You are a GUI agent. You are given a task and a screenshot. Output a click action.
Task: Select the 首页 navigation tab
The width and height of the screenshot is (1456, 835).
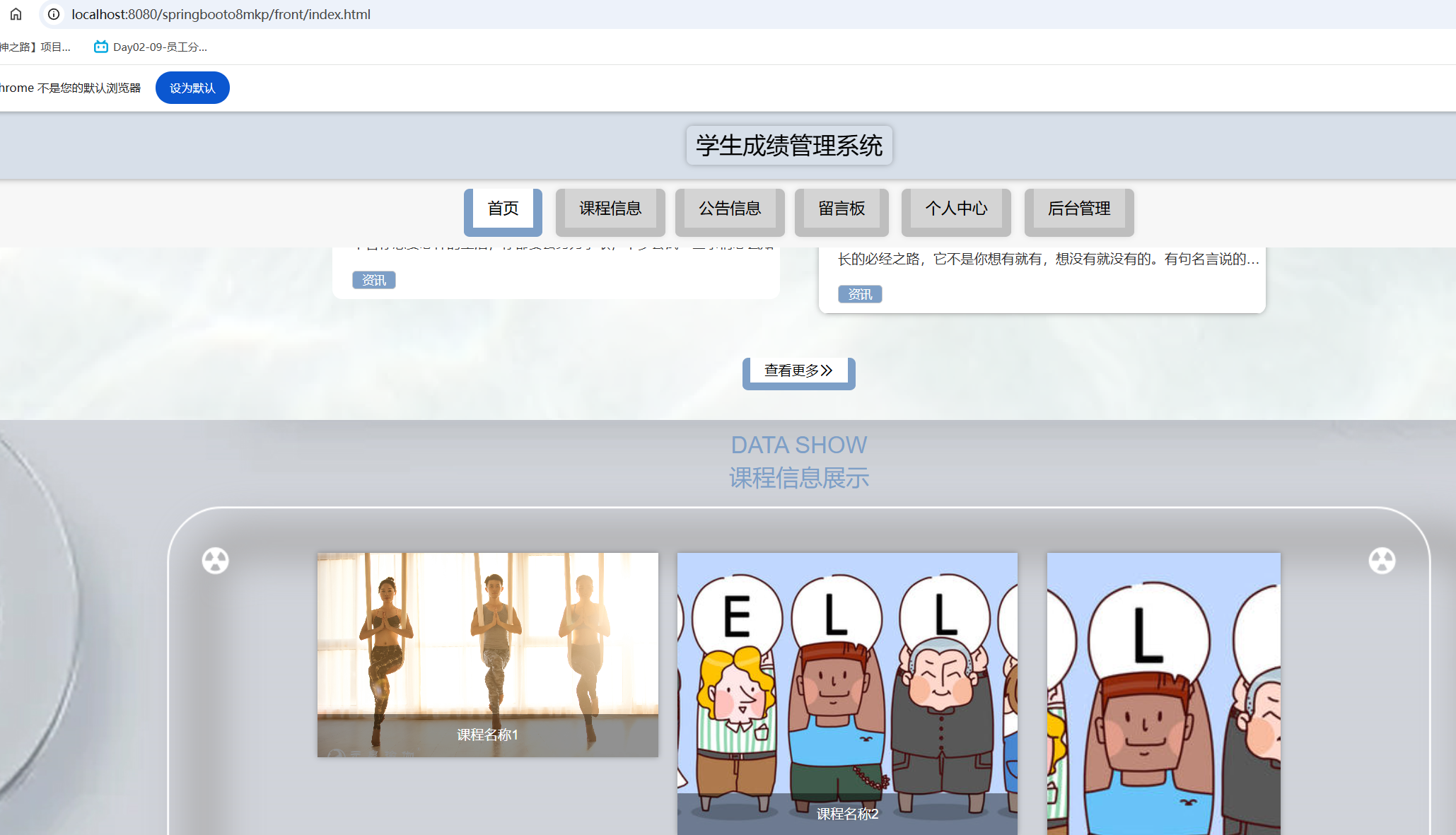coord(503,209)
